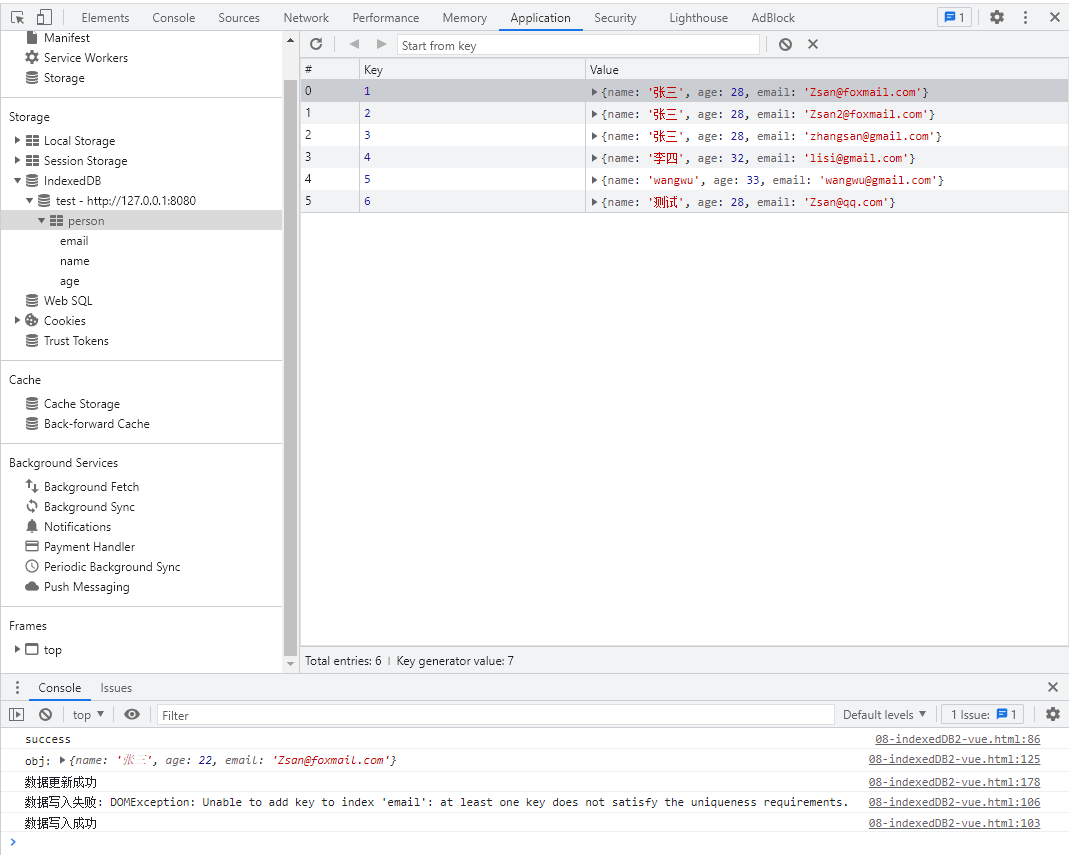
Task: Expand the wangwu record value
Action: tap(594, 180)
